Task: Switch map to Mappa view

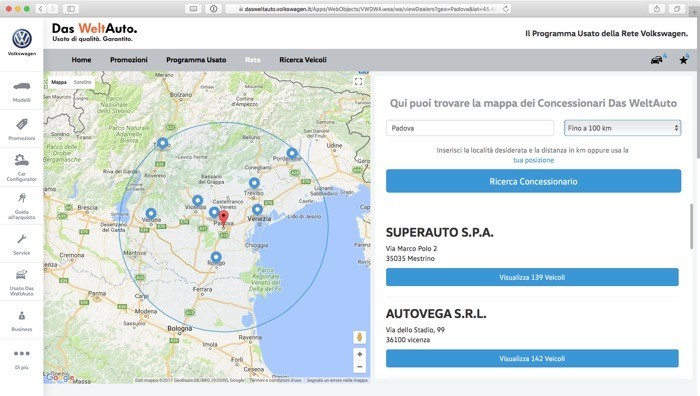Action: point(58,82)
